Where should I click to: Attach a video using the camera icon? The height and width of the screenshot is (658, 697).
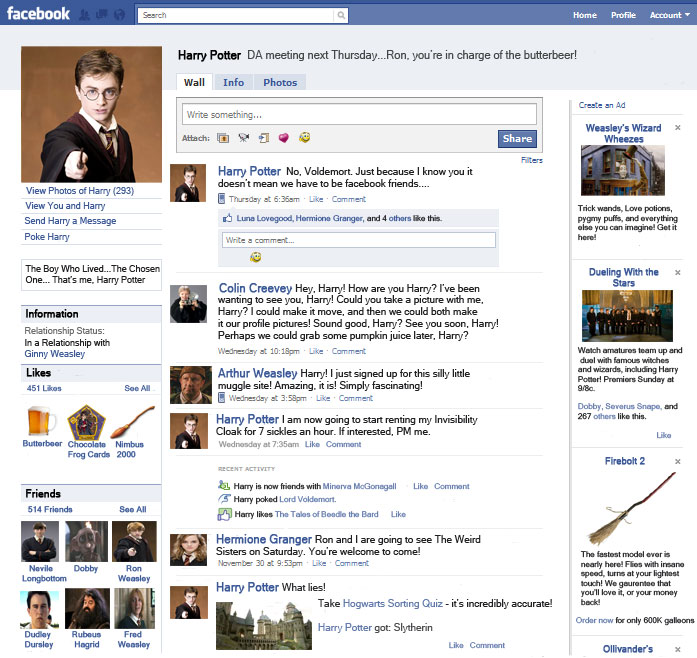click(244, 138)
